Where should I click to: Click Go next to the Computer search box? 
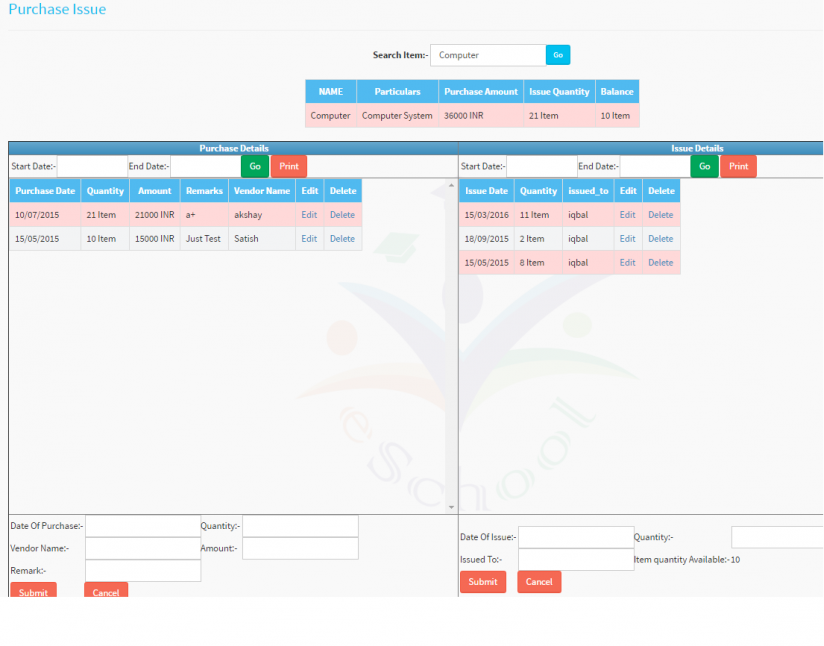pos(557,54)
